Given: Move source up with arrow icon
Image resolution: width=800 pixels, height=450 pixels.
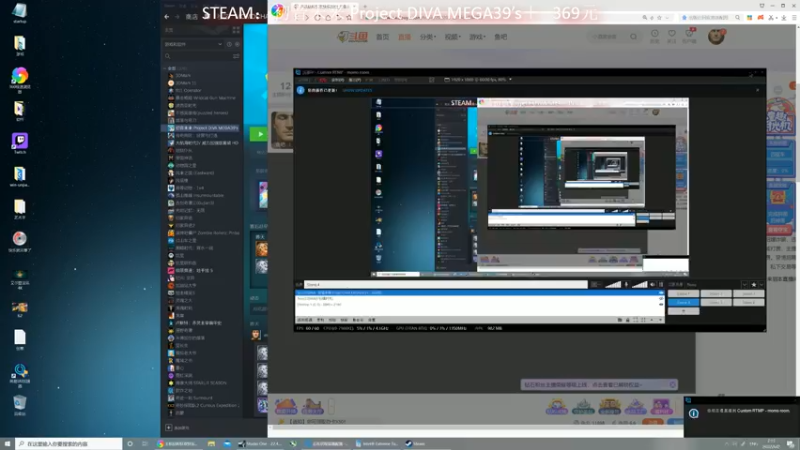Looking at the screenshot, I should pos(652,320).
